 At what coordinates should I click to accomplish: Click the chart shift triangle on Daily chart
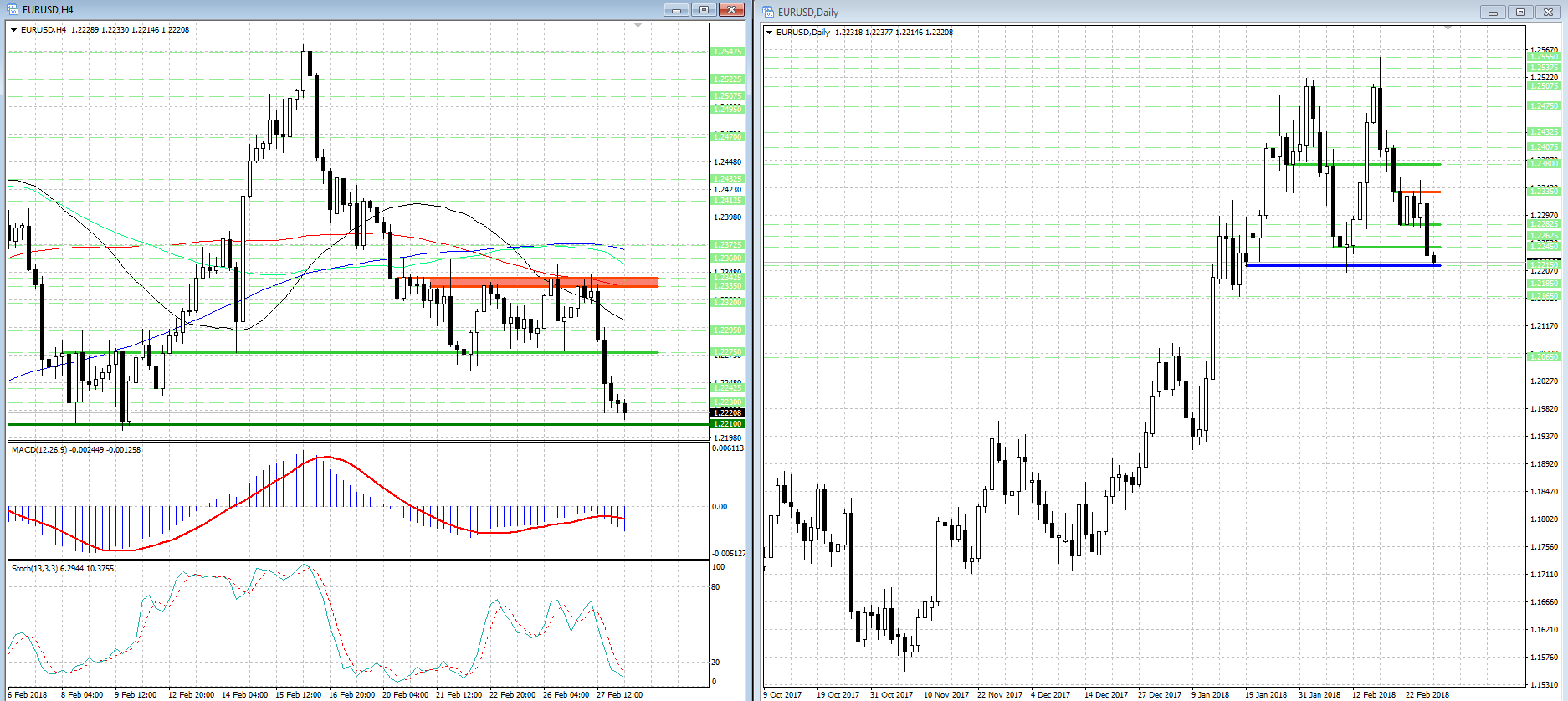(1448, 28)
